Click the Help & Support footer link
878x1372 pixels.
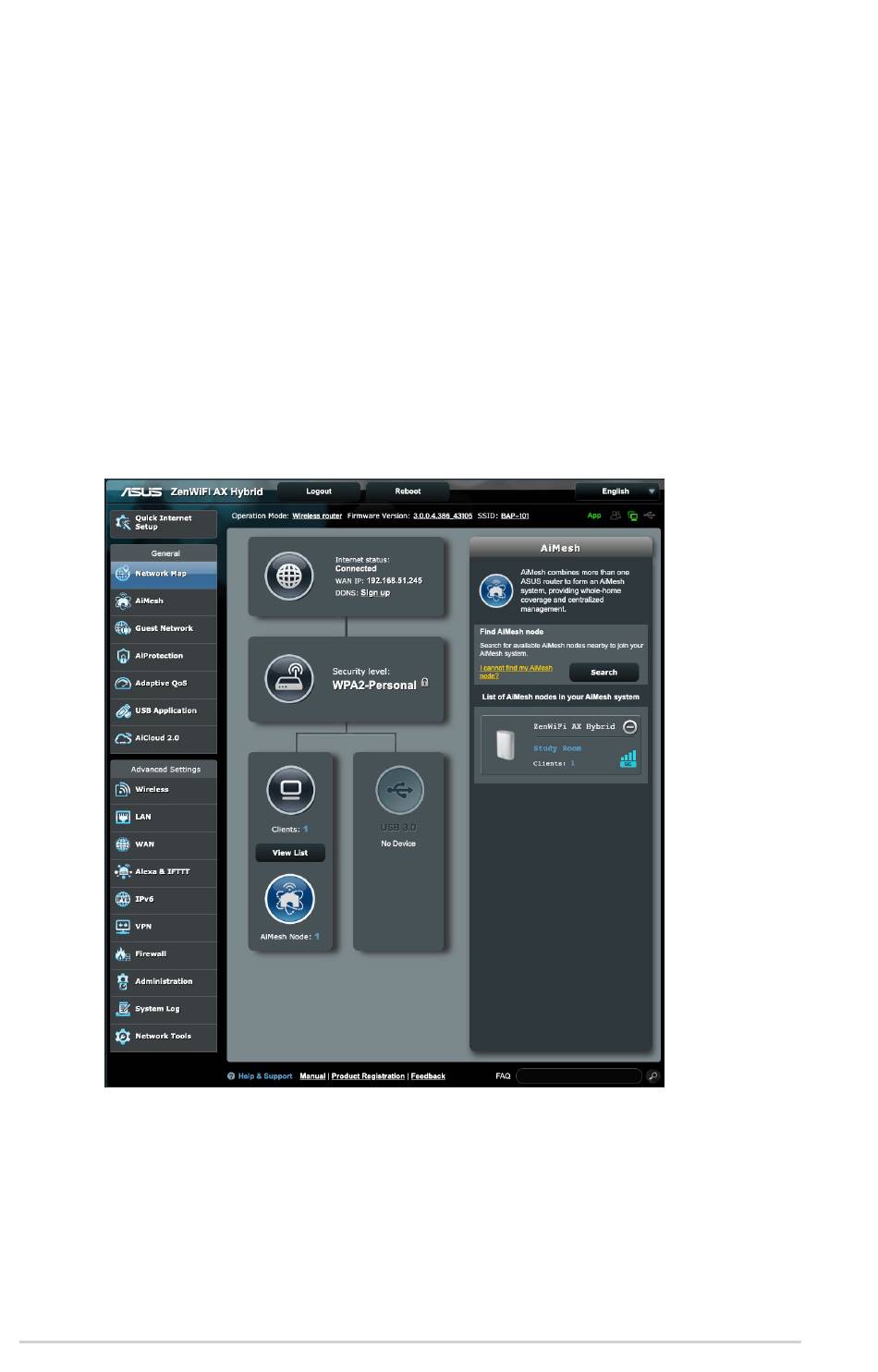pos(260,1076)
